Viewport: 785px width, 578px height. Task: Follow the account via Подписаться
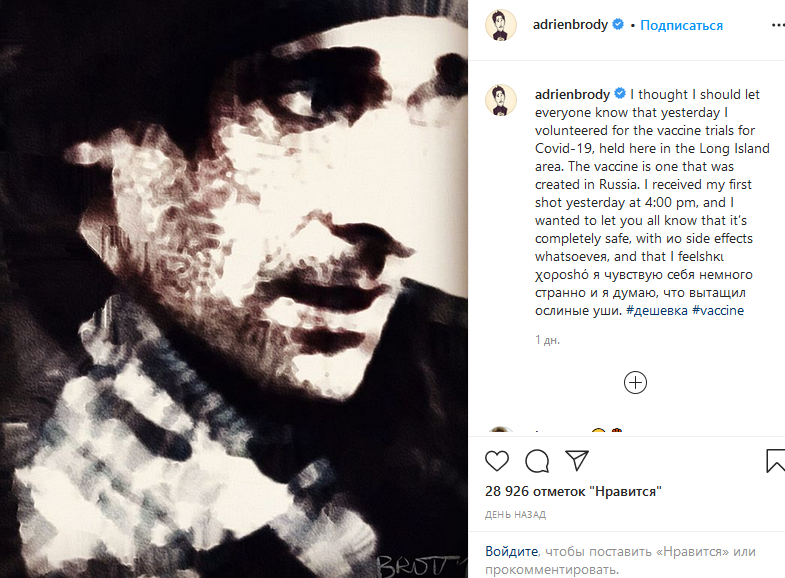pos(681,25)
